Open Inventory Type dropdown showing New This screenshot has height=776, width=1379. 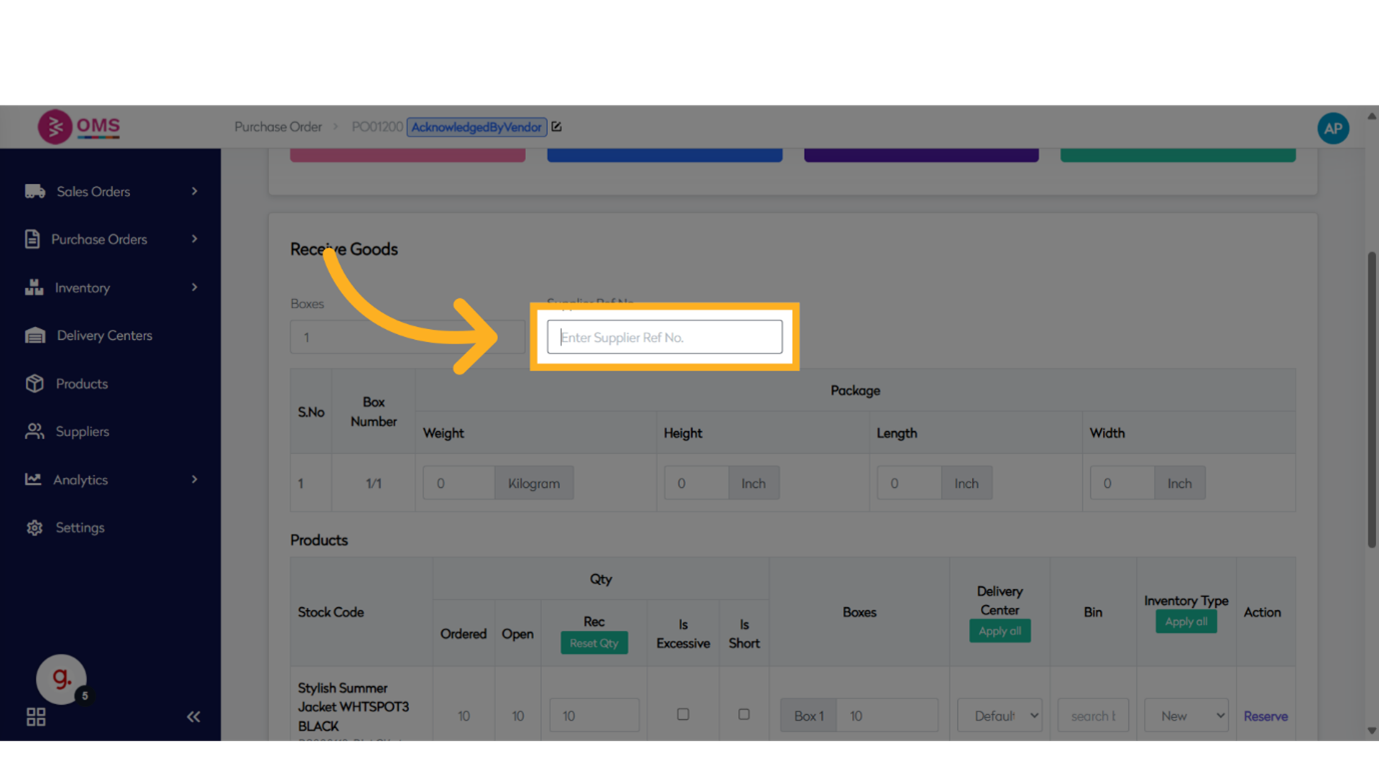pyautogui.click(x=1186, y=716)
